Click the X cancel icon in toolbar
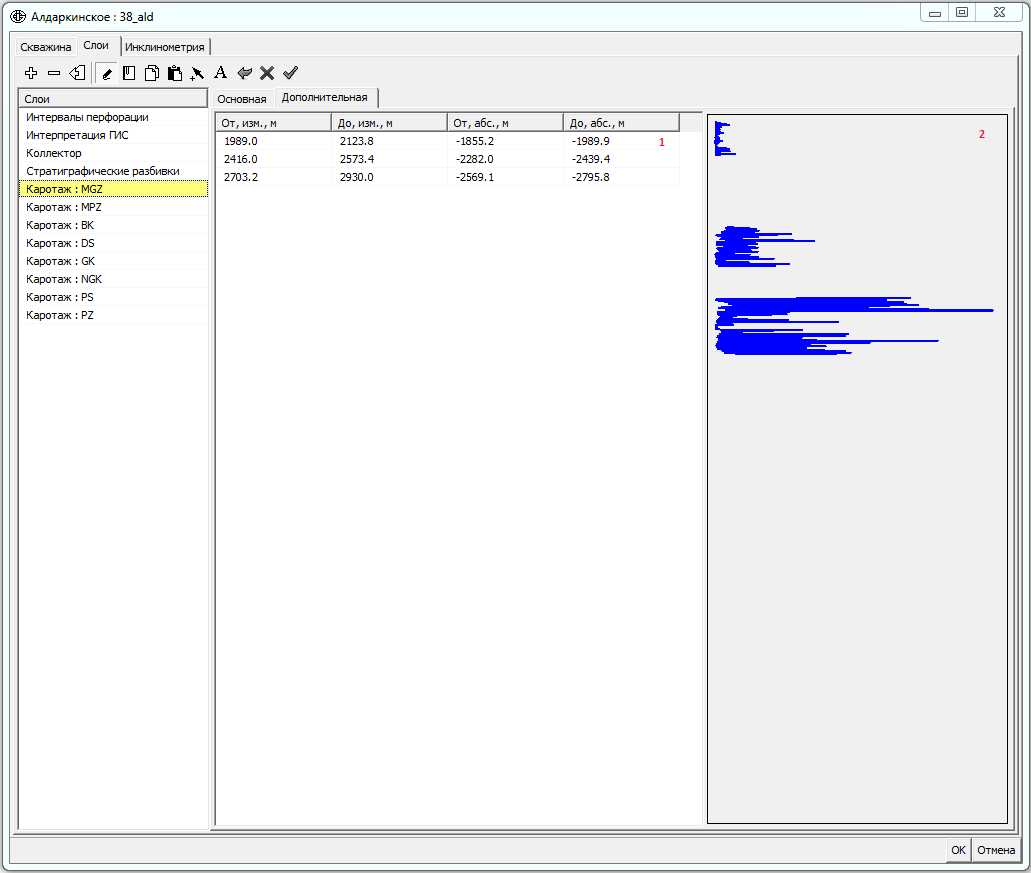 (x=267, y=73)
